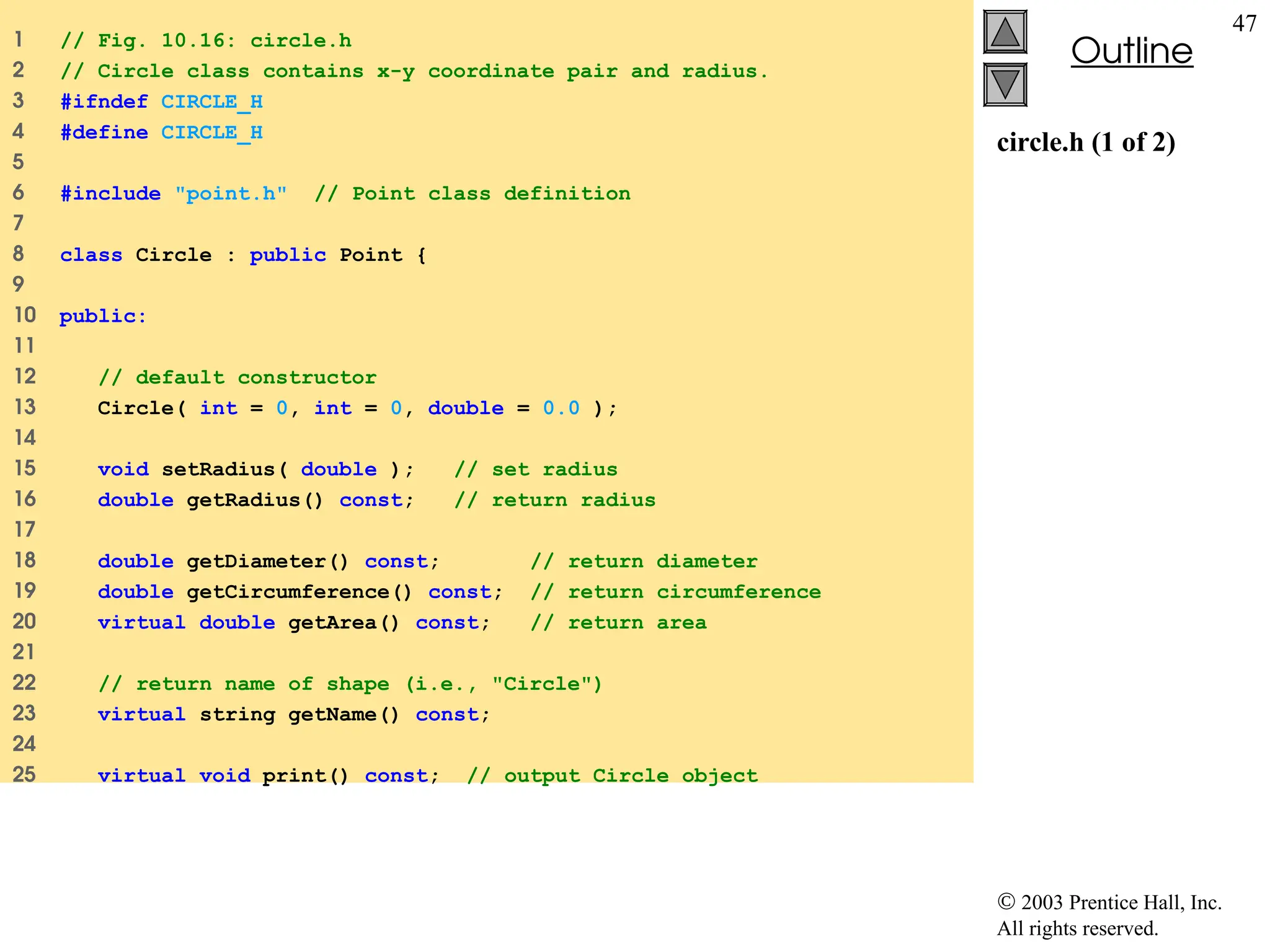Click the getDiameter function declaration

click(268, 562)
